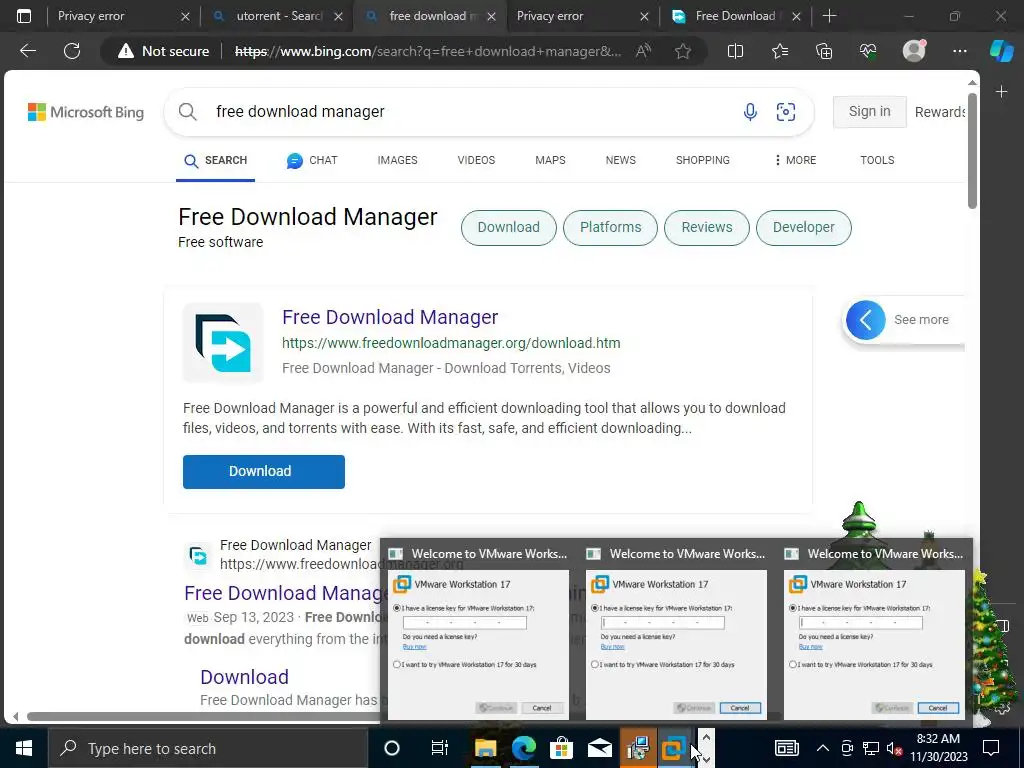1024x768 pixels.
Task: Click the Platforms pill chip
Action: (x=611, y=228)
